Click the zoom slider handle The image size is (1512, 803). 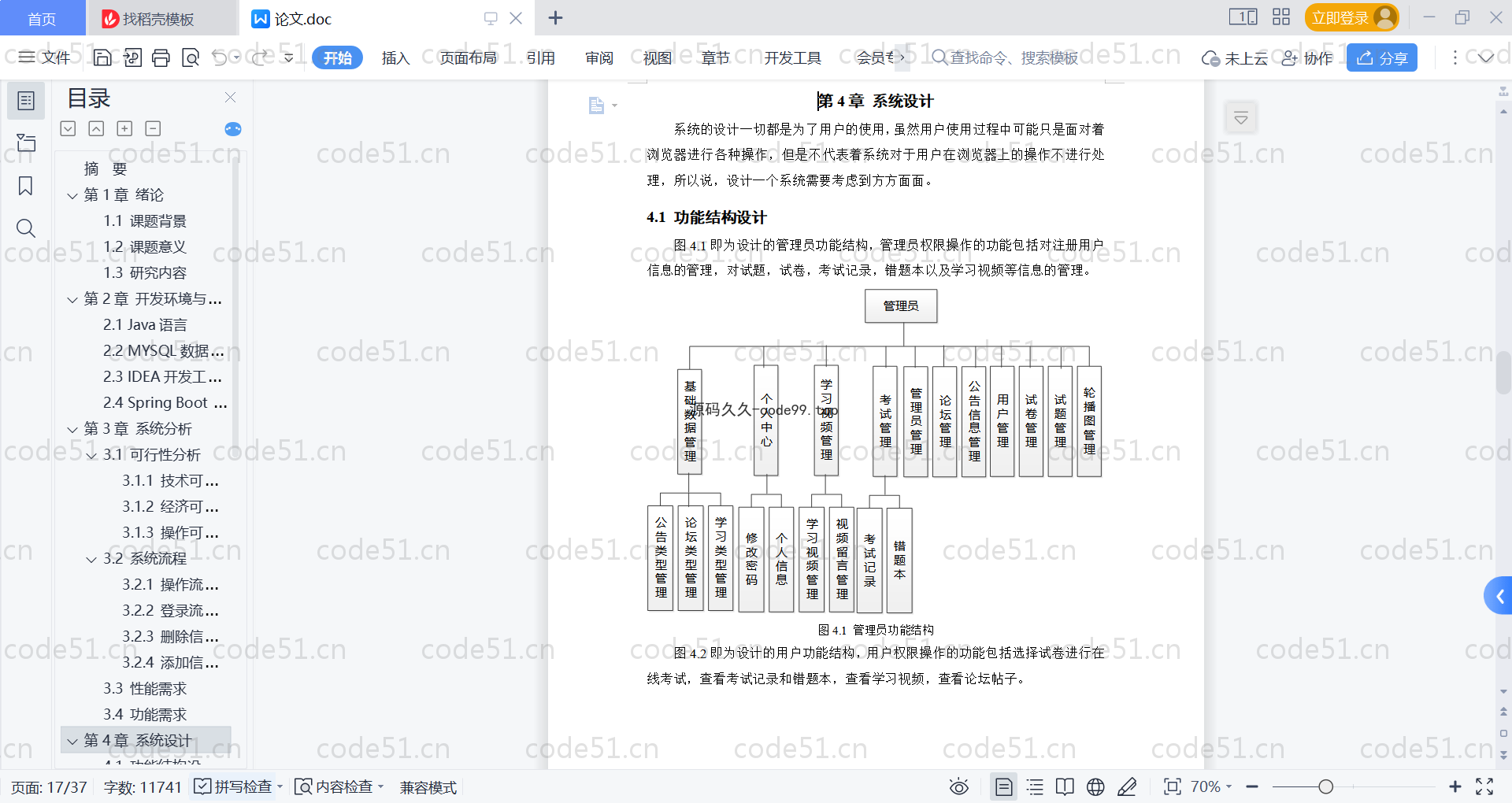click(x=1326, y=786)
